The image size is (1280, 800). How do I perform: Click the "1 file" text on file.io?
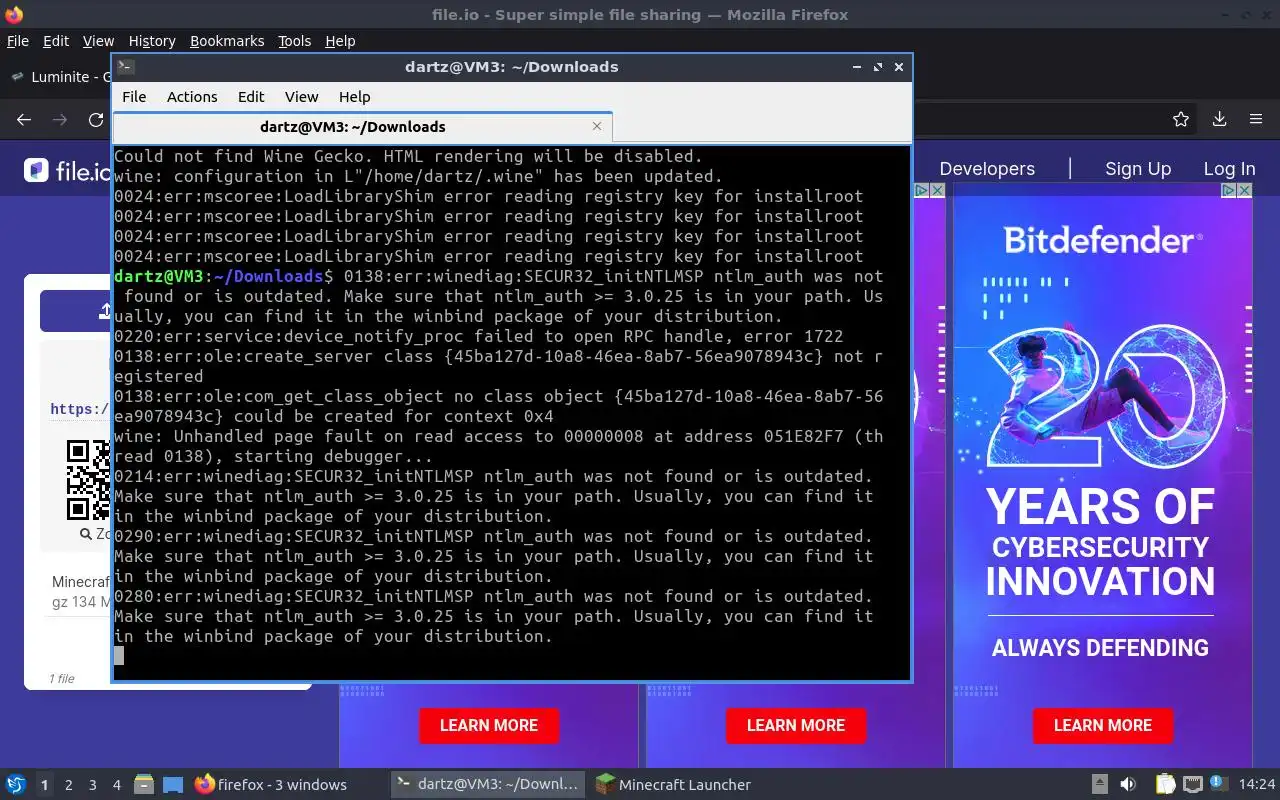tap(62, 679)
